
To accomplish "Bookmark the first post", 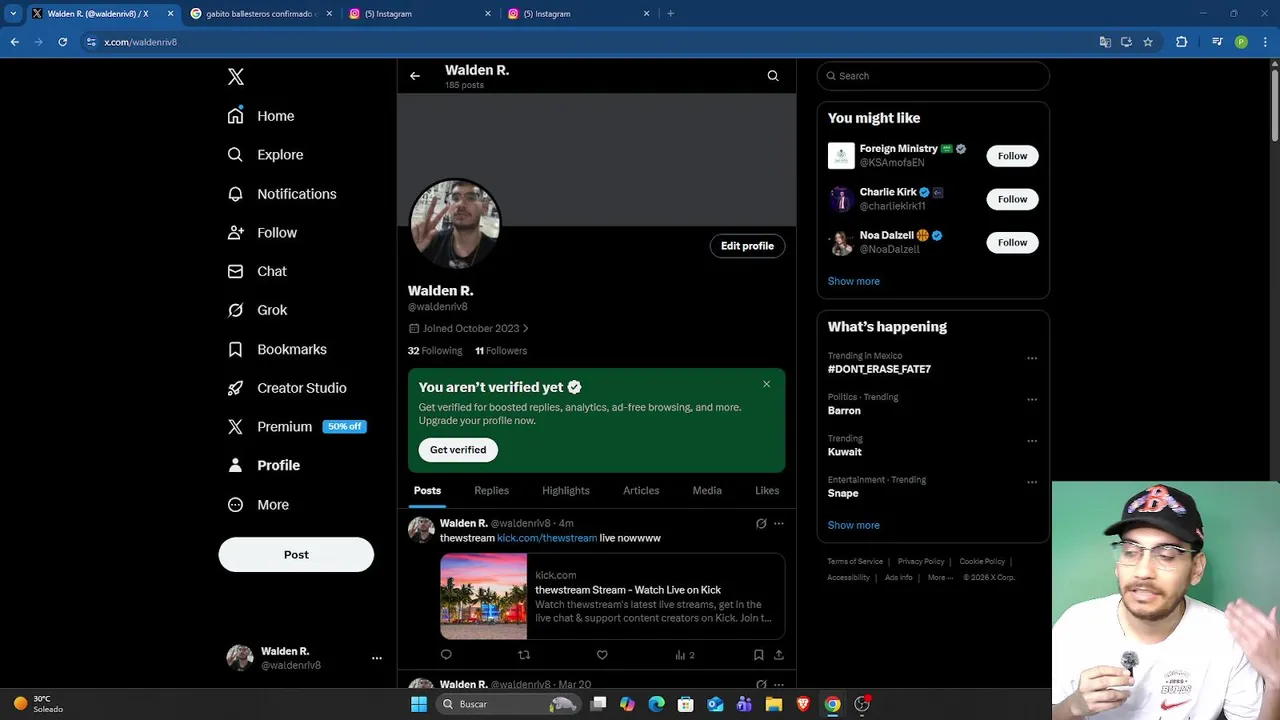I will [x=759, y=655].
